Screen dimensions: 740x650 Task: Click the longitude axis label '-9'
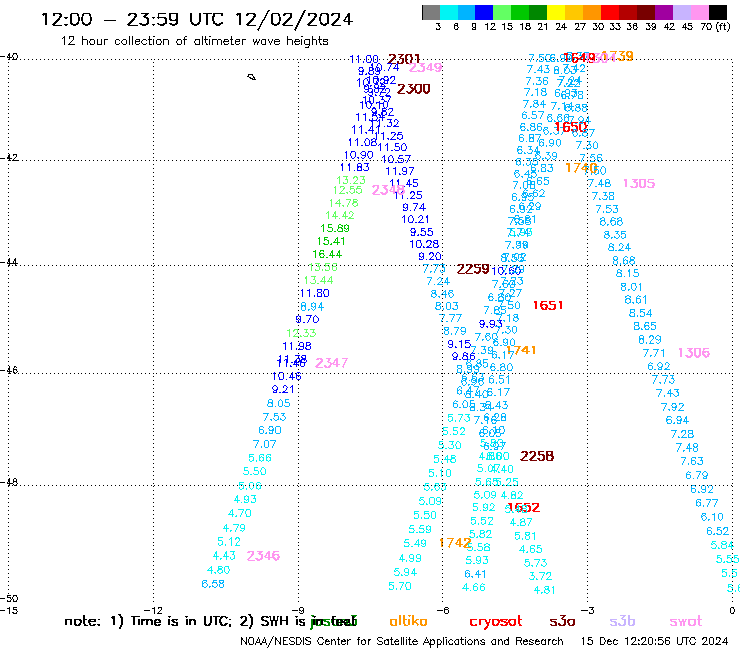(x=298, y=610)
